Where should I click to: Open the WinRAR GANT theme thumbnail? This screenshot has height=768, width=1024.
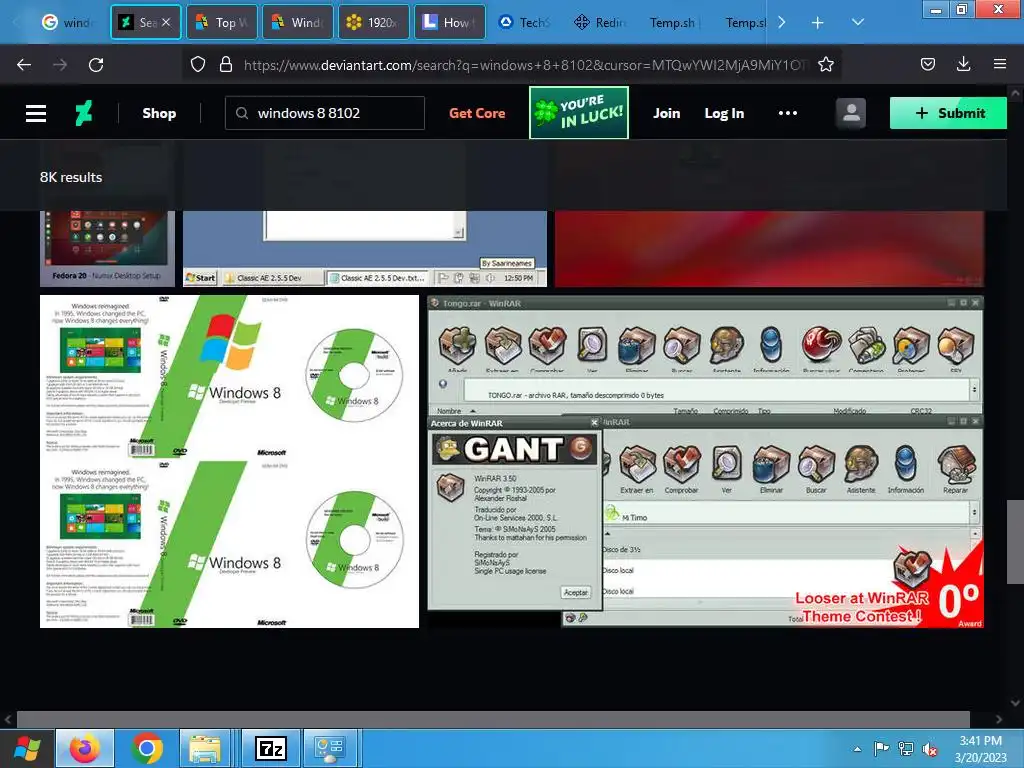point(706,461)
